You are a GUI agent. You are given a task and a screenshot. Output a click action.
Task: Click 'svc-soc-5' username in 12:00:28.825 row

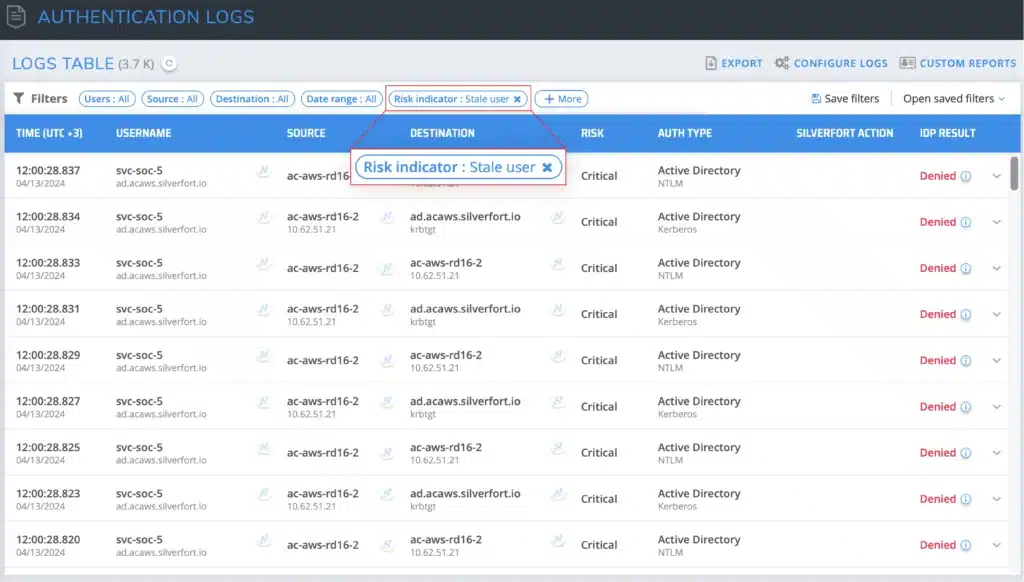tap(139, 447)
